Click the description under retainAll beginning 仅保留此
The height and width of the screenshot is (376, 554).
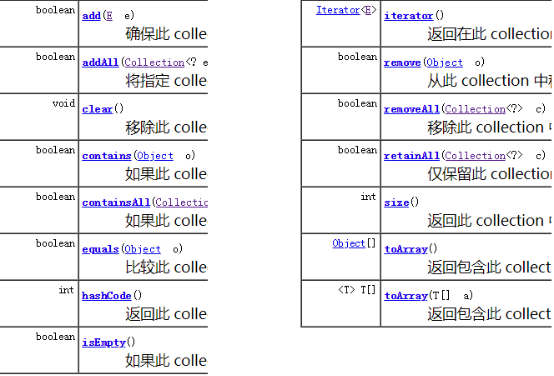tap(489, 174)
